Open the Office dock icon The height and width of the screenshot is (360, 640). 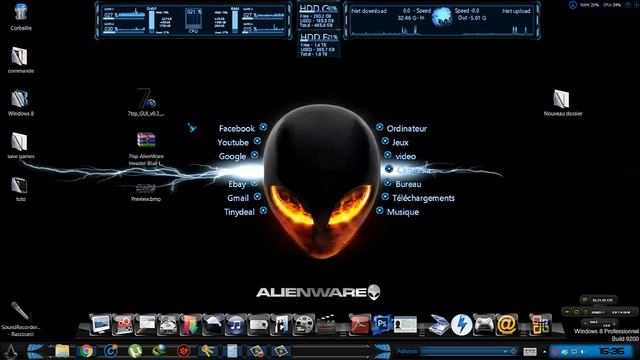click(x=540, y=325)
